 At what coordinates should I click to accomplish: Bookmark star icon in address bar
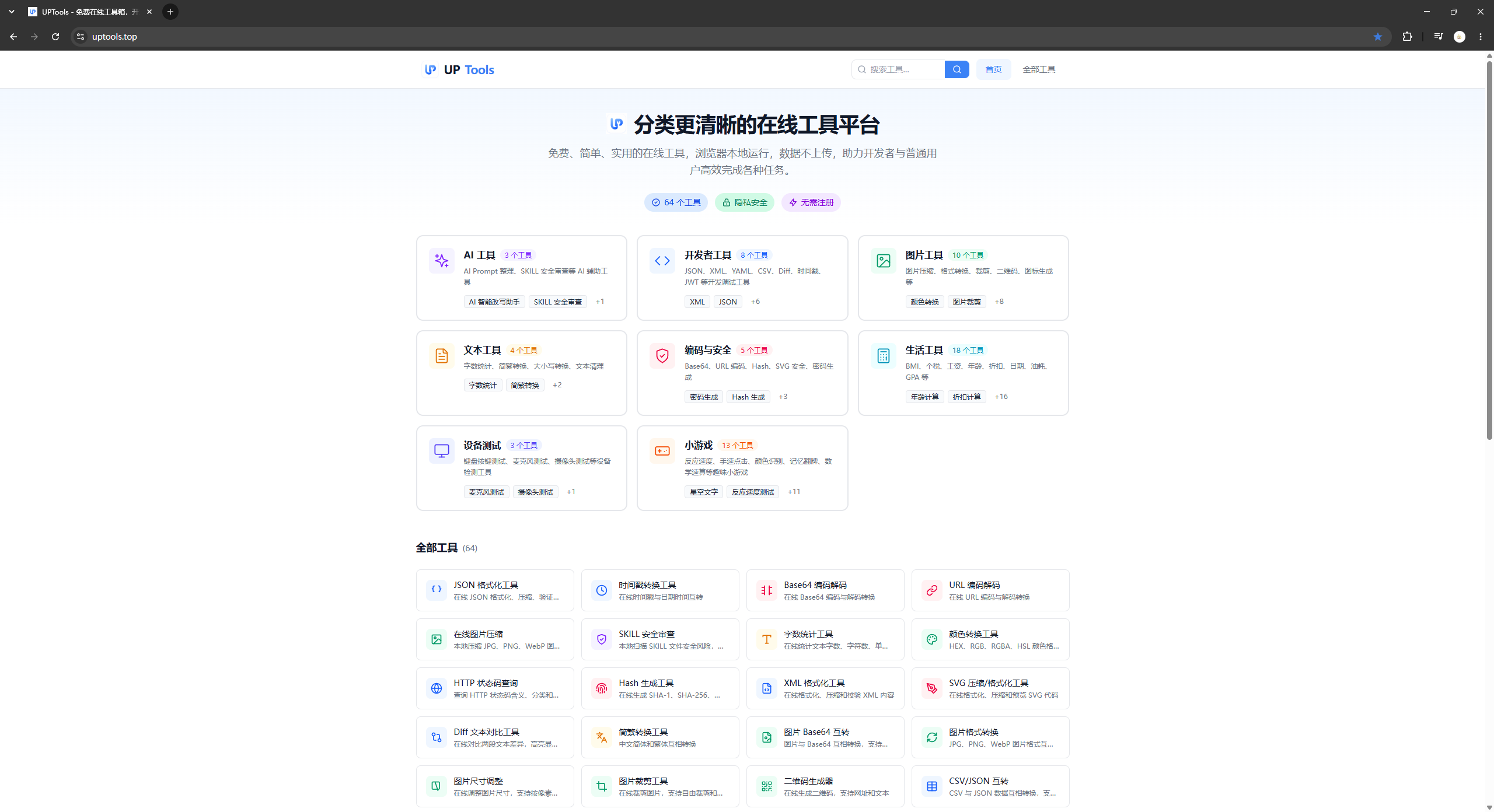1377,37
